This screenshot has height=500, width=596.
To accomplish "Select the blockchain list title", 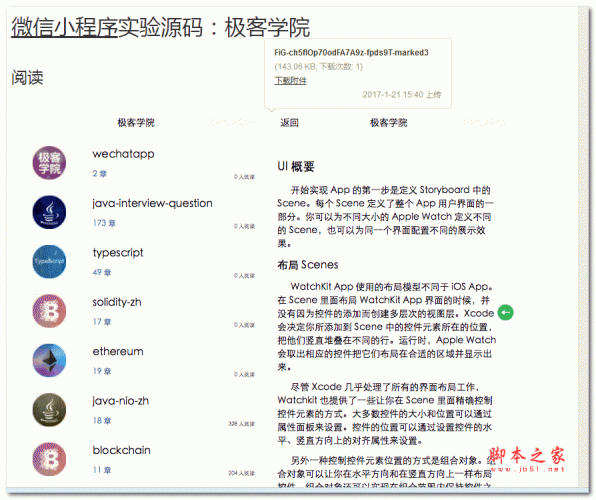I will point(121,450).
